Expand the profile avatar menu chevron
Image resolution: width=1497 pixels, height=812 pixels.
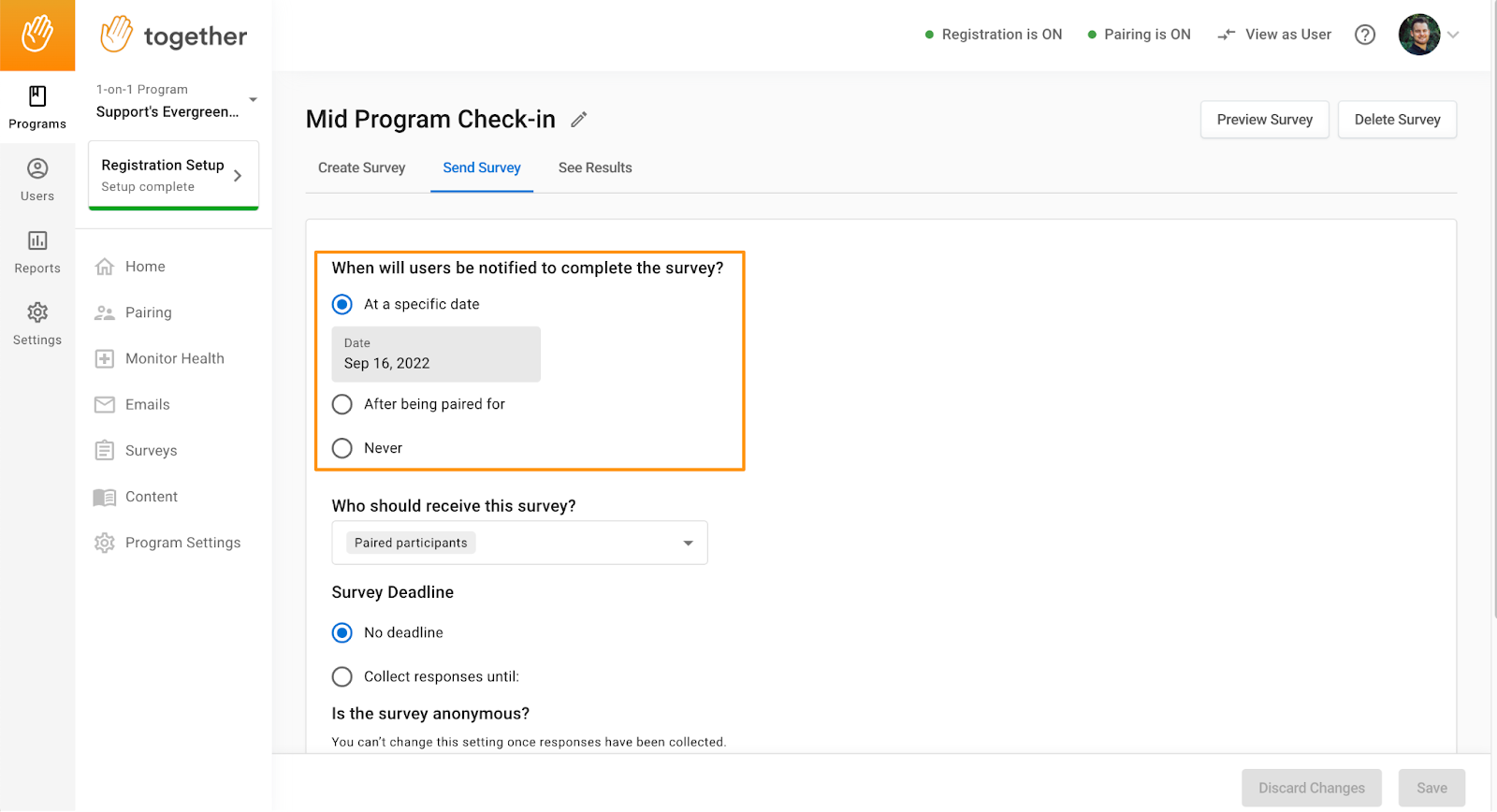tap(1453, 35)
